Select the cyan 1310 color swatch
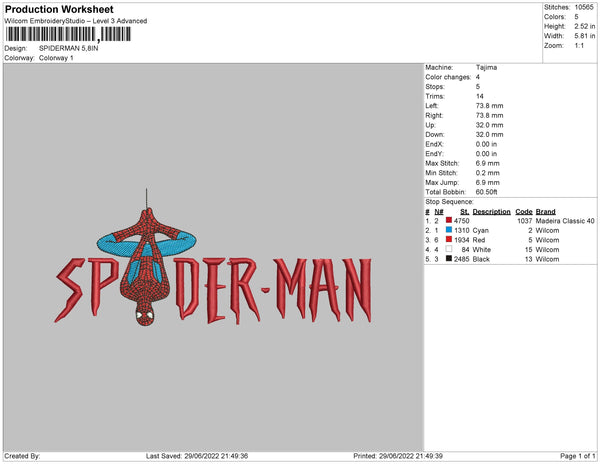 click(449, 230)
